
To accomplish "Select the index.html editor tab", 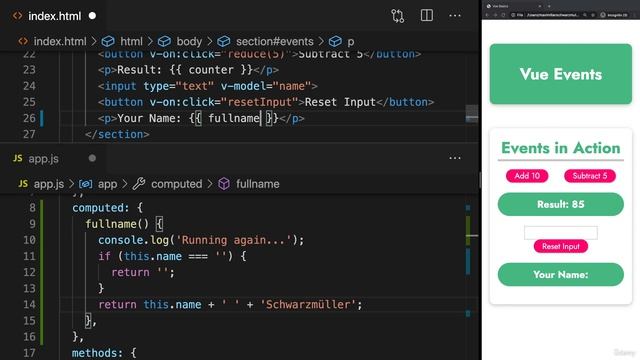I will click(x=54, y=16).
